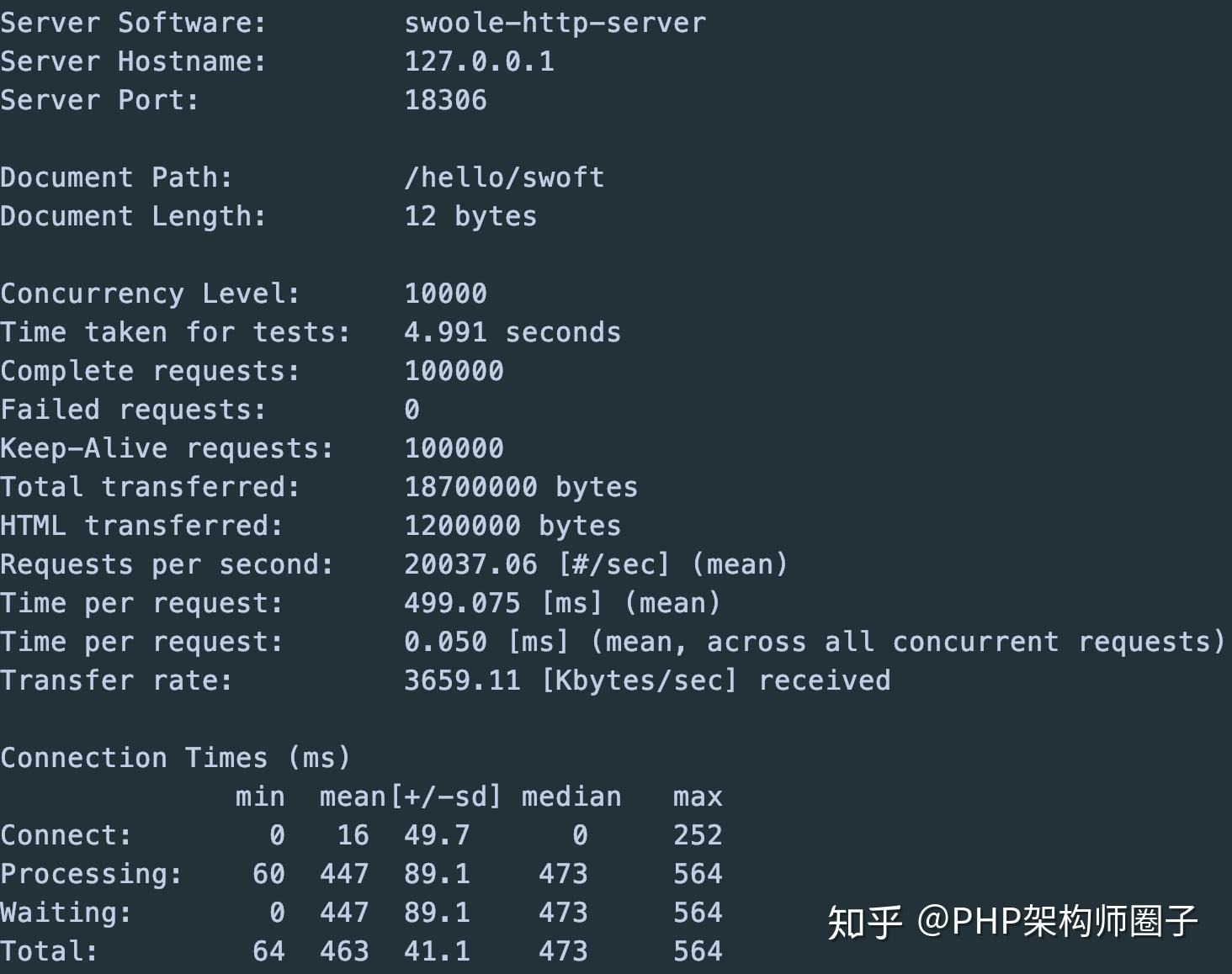Click the Keep-Alive requests label
The width and height of the screenshot is (1232, 974).
(x=167, y=448)
